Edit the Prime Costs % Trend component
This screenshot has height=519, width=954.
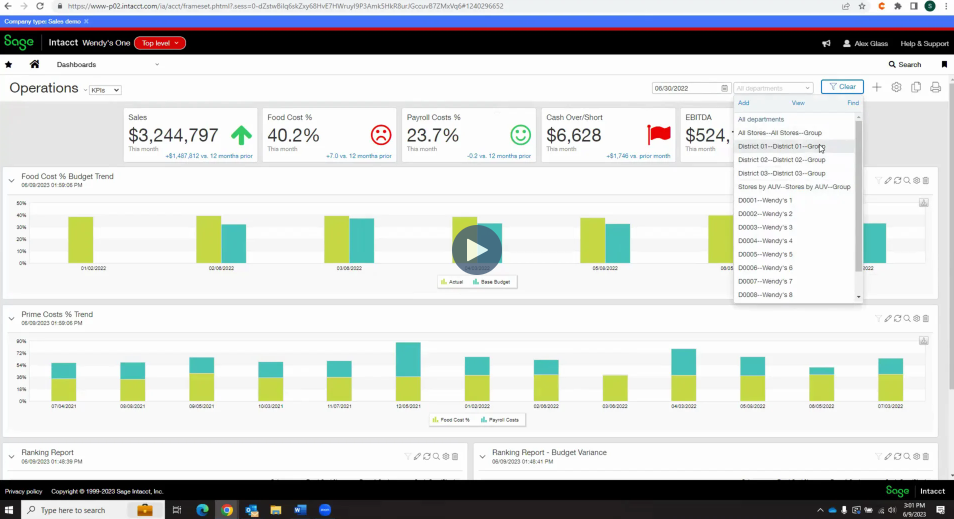coord(888,319)
